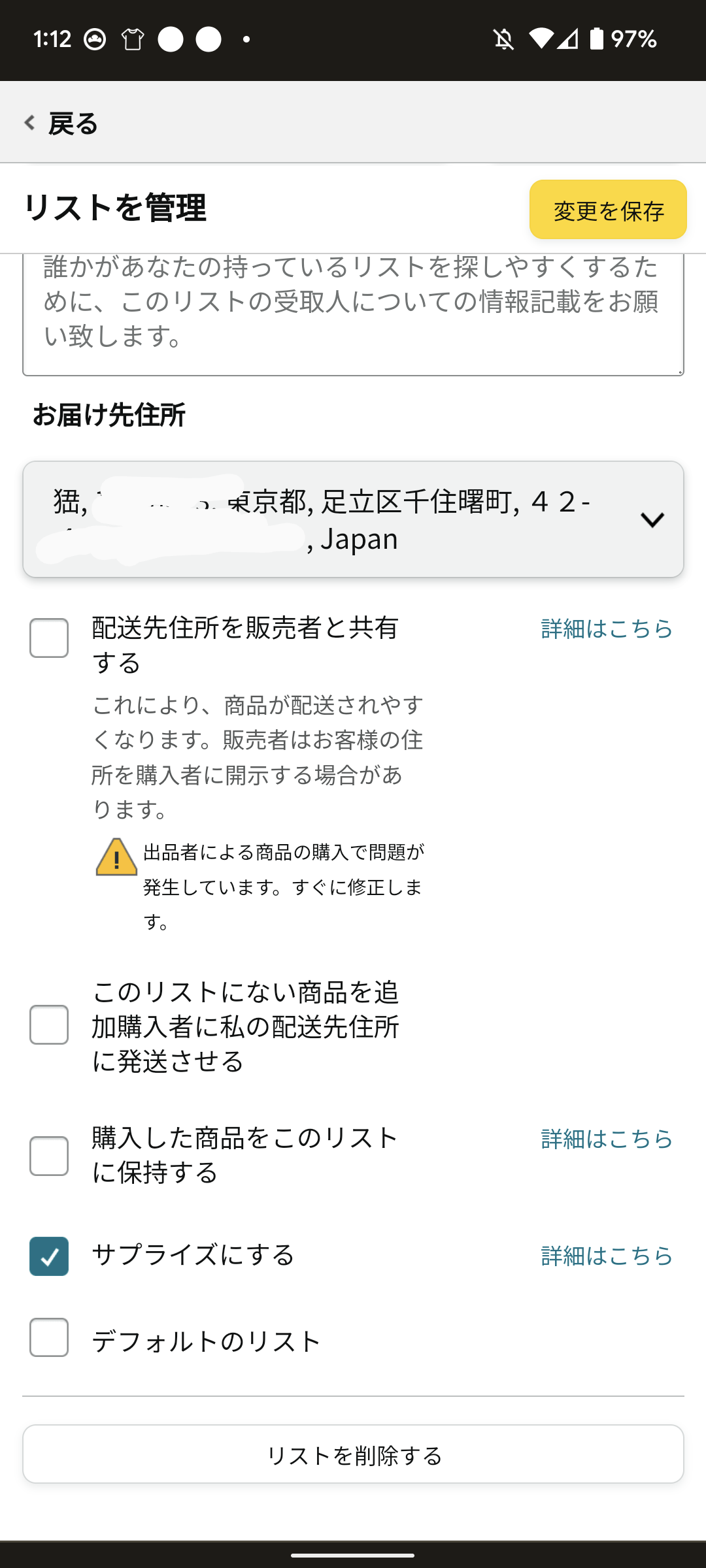
Task: Tap the Wi-Fi signal status icon
Action: pyautogui.click(x=541, y=39)
